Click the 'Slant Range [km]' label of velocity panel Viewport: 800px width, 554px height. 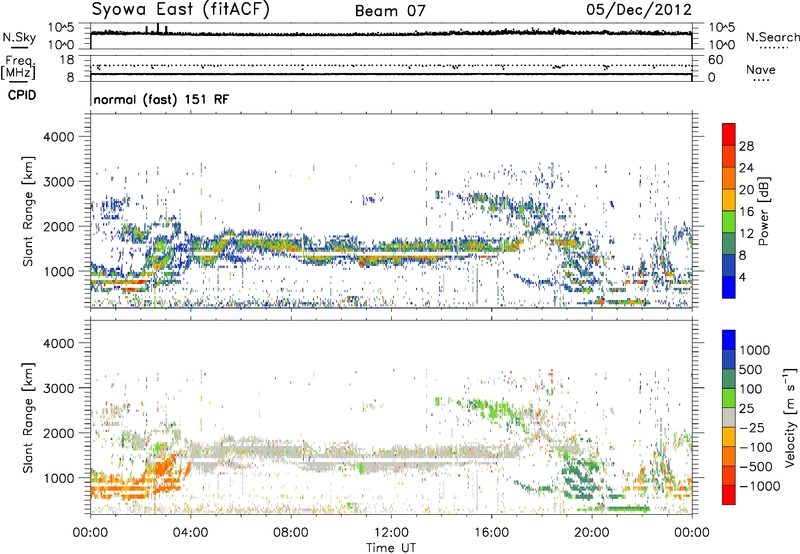tap(28, 417)
